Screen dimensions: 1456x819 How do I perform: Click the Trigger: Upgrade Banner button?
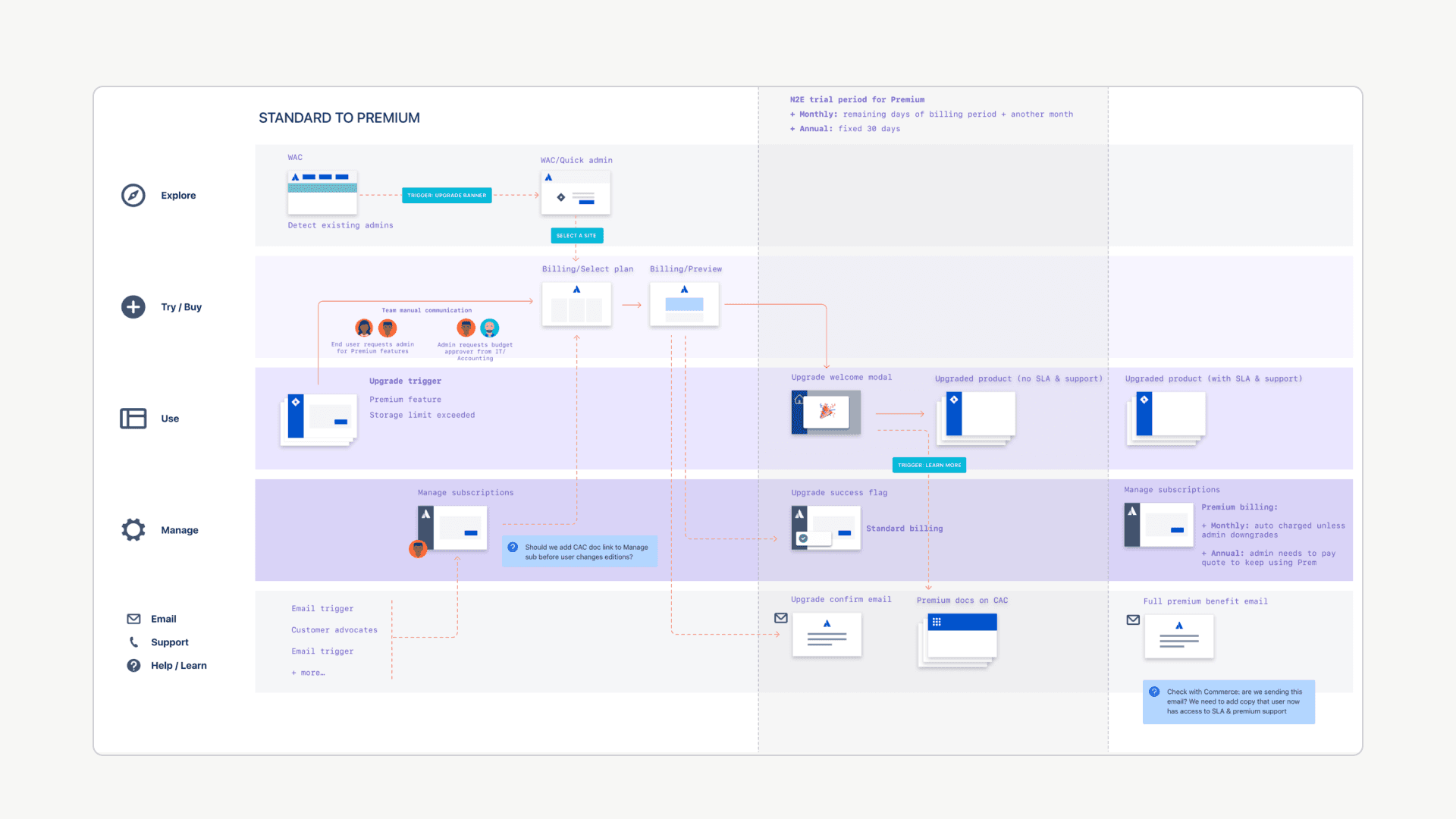click(447, 196)
